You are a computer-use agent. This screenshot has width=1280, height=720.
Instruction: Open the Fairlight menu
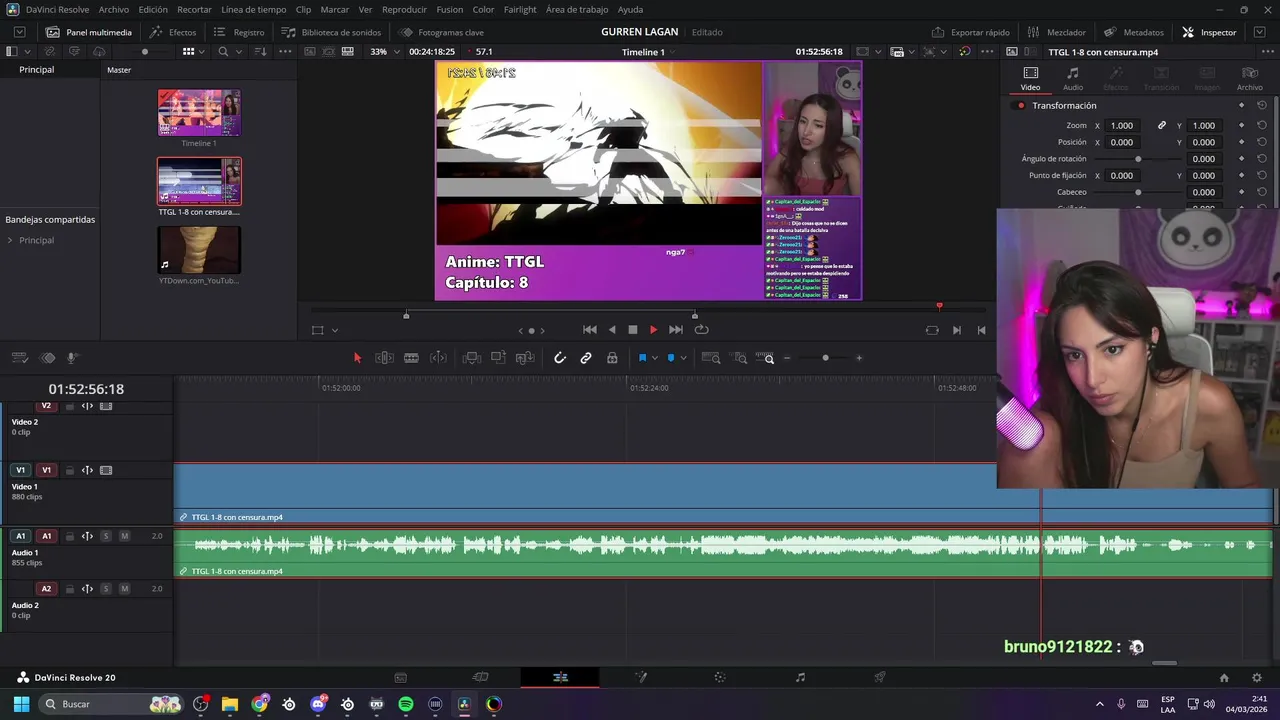pos(520,9)
